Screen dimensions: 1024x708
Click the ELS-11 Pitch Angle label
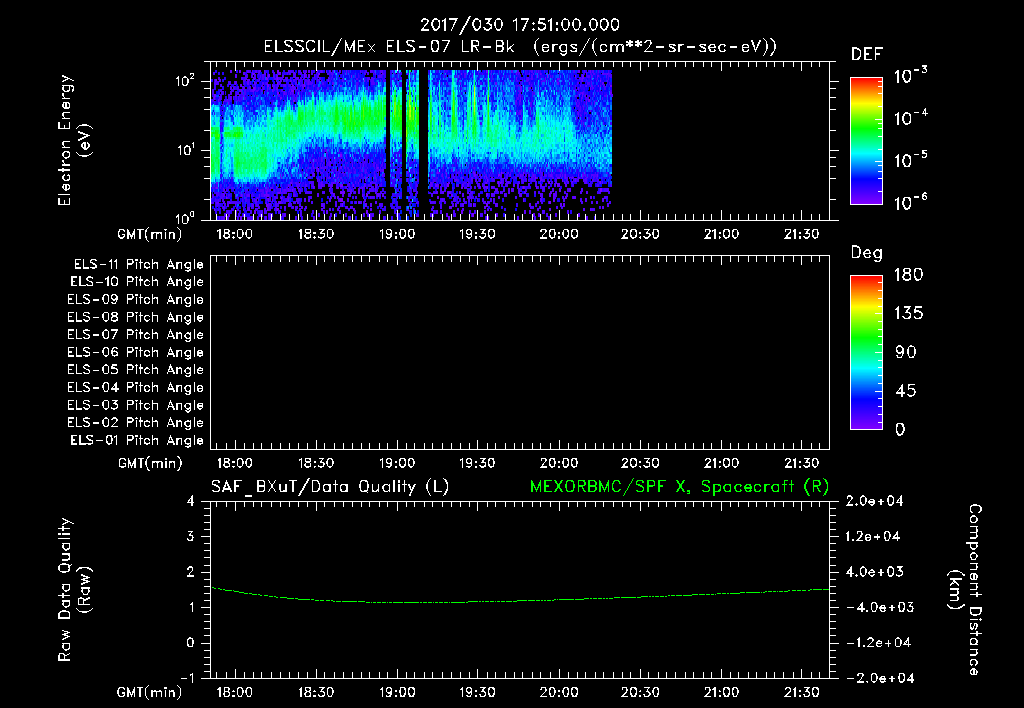(x=138, y=265)
